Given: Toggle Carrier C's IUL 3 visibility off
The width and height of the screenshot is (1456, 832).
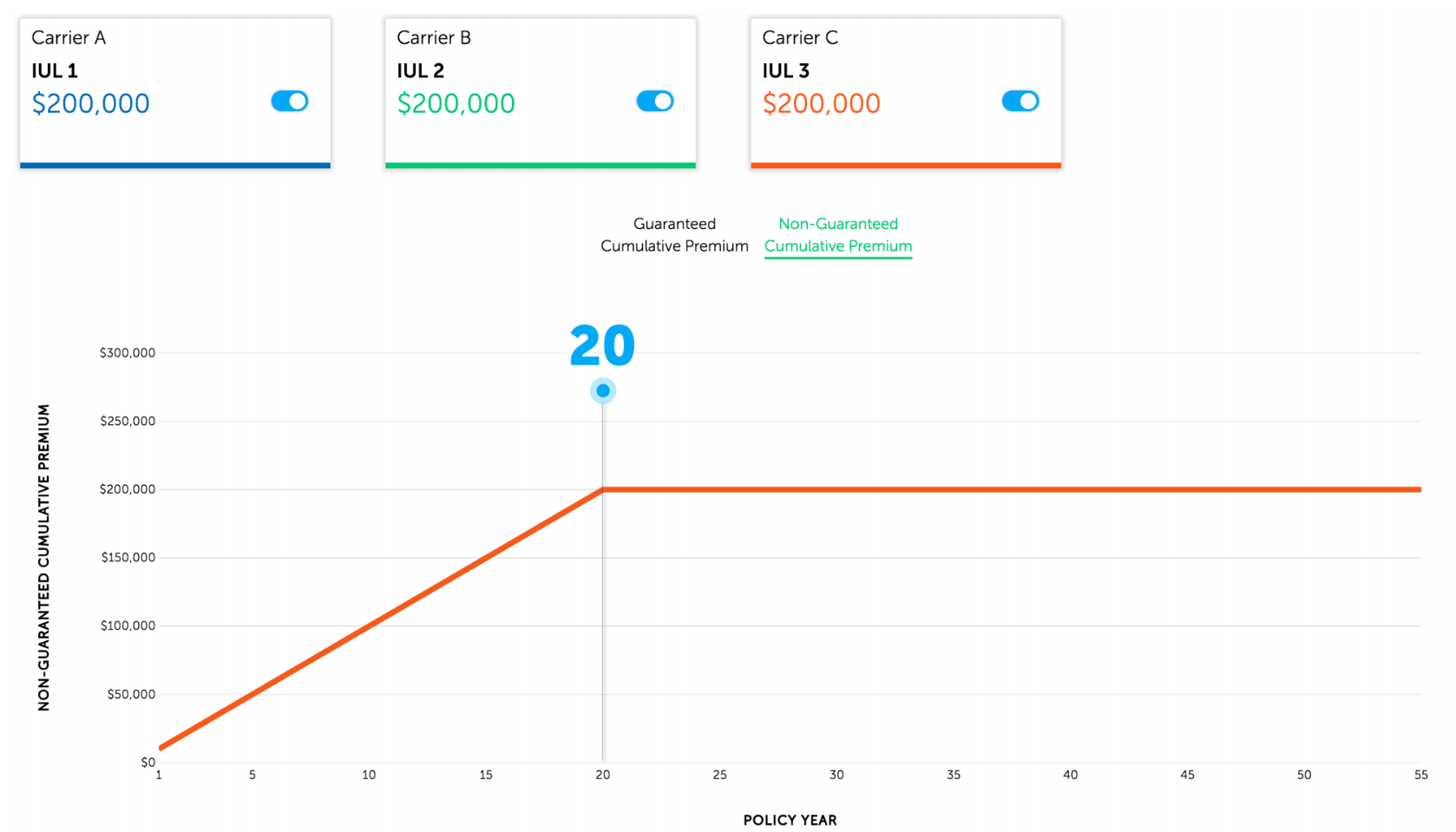Looking at the screenshot, I should point(1020,101).
